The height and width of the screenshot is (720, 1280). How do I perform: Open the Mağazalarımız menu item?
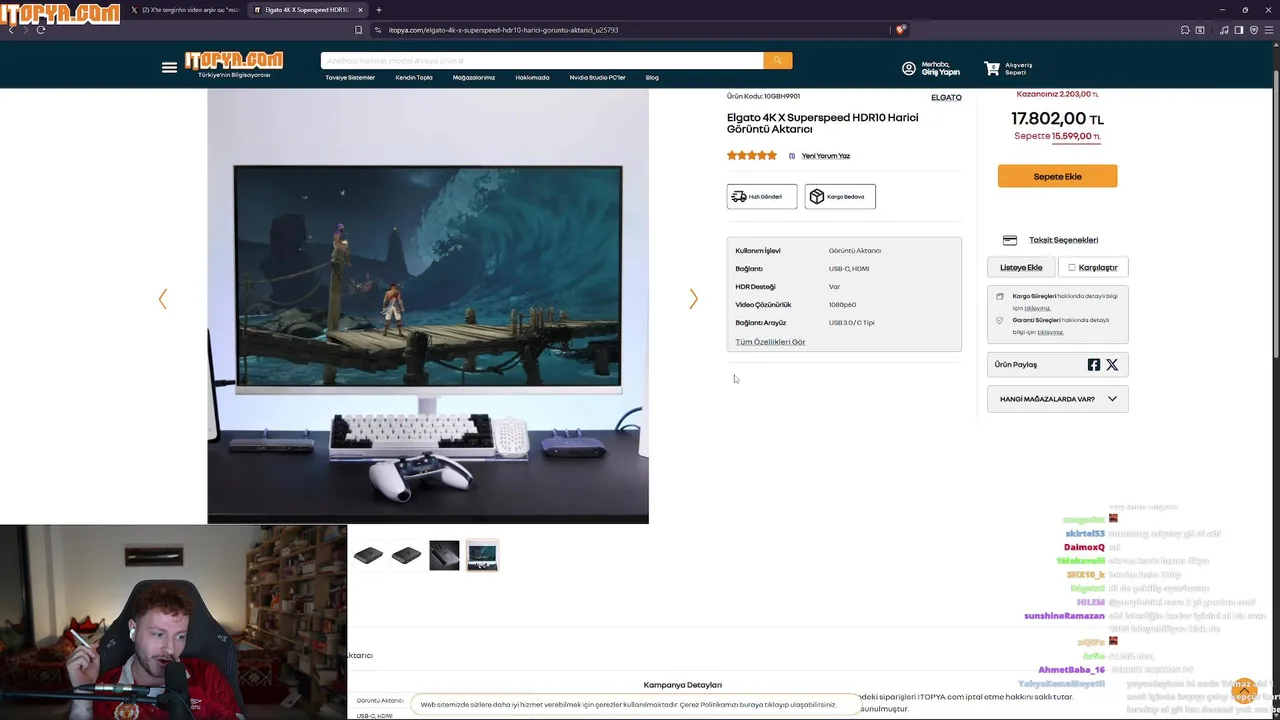474,77
